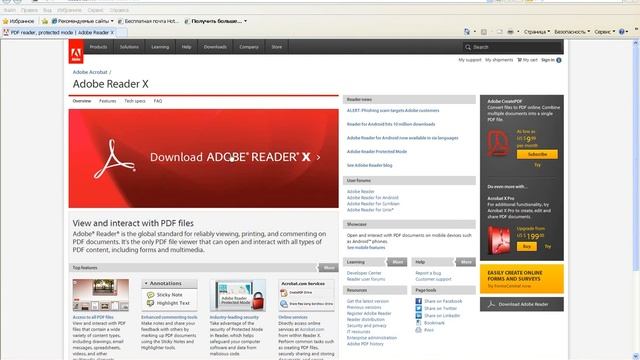Click the info icon beside Sign in
Screen dimensions: 640x360
[559, 60]
